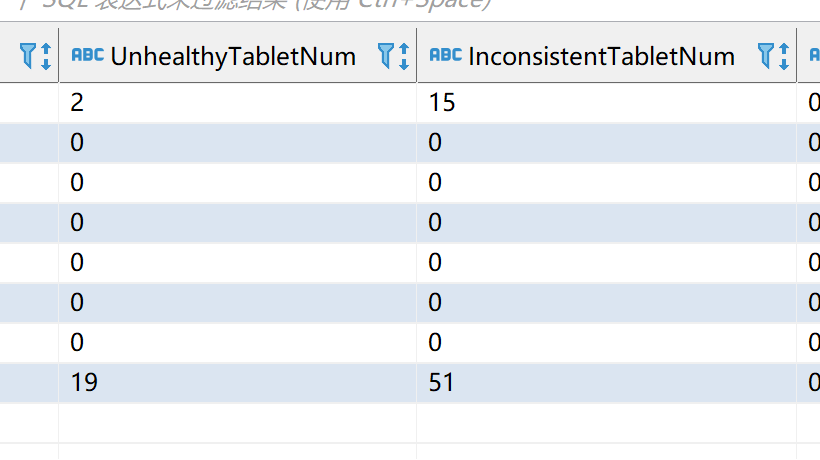
Task: Select the UnhealthyTabletNum column header label
Action: (233, 56)
